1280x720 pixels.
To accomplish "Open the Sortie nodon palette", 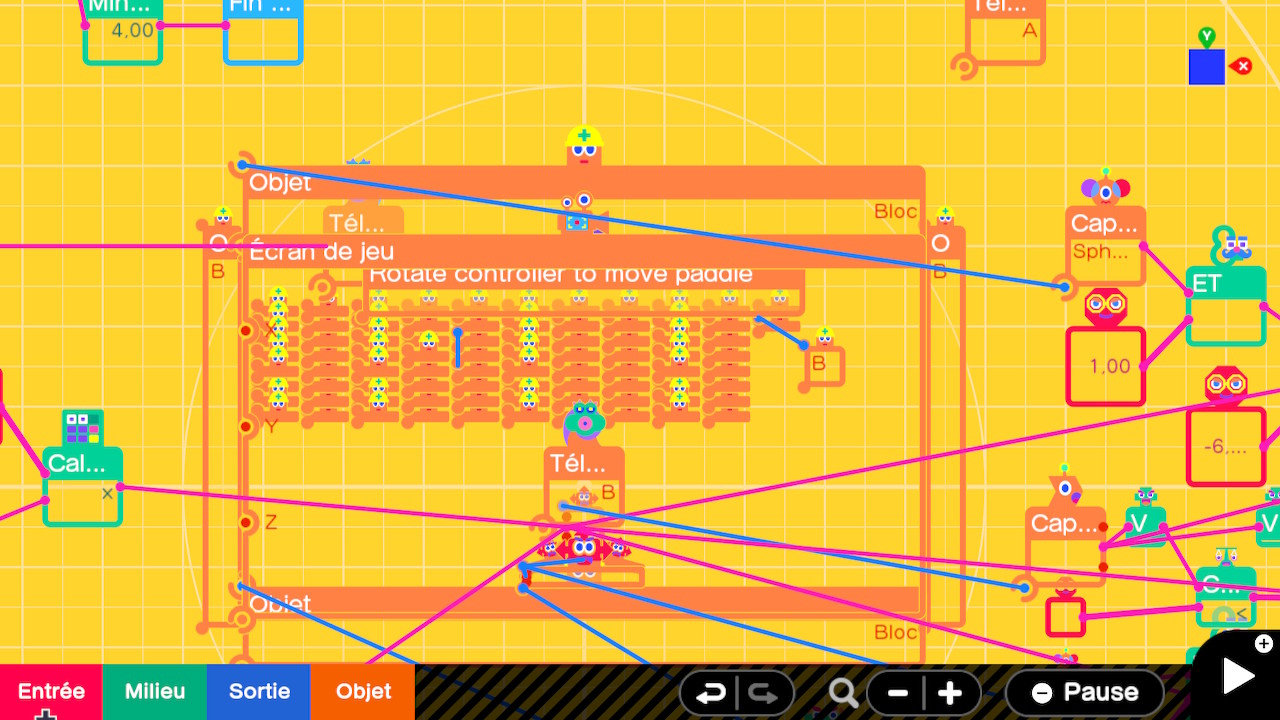I will point(259,692).
